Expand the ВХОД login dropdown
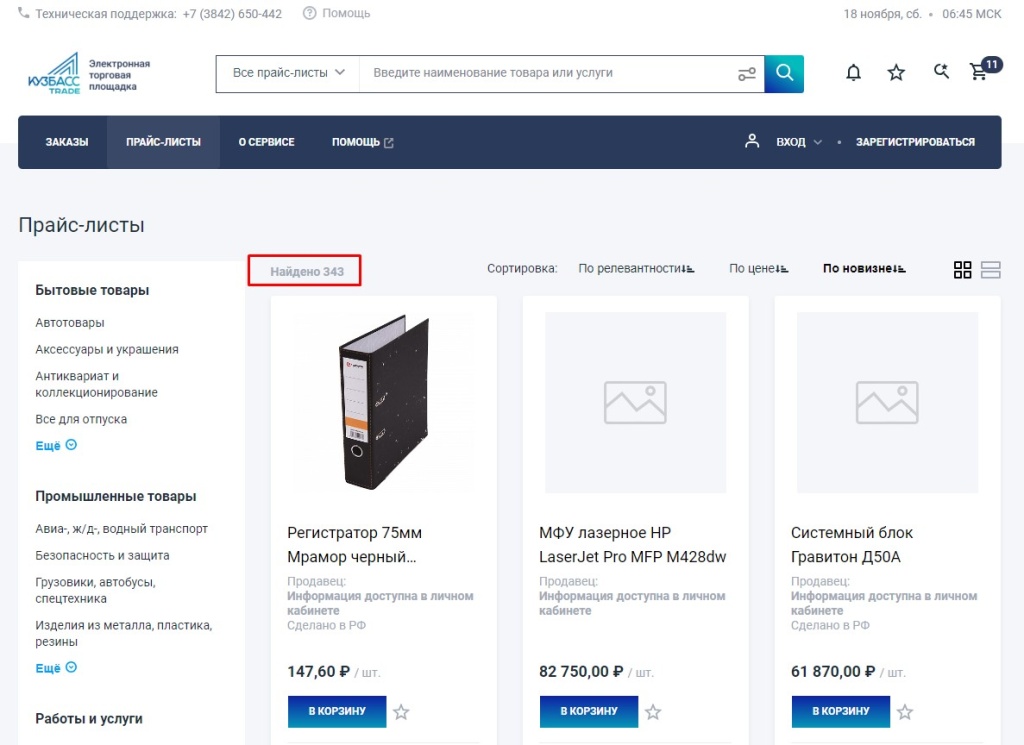This screenshot has height=745, width=1024. pos(799,142)
